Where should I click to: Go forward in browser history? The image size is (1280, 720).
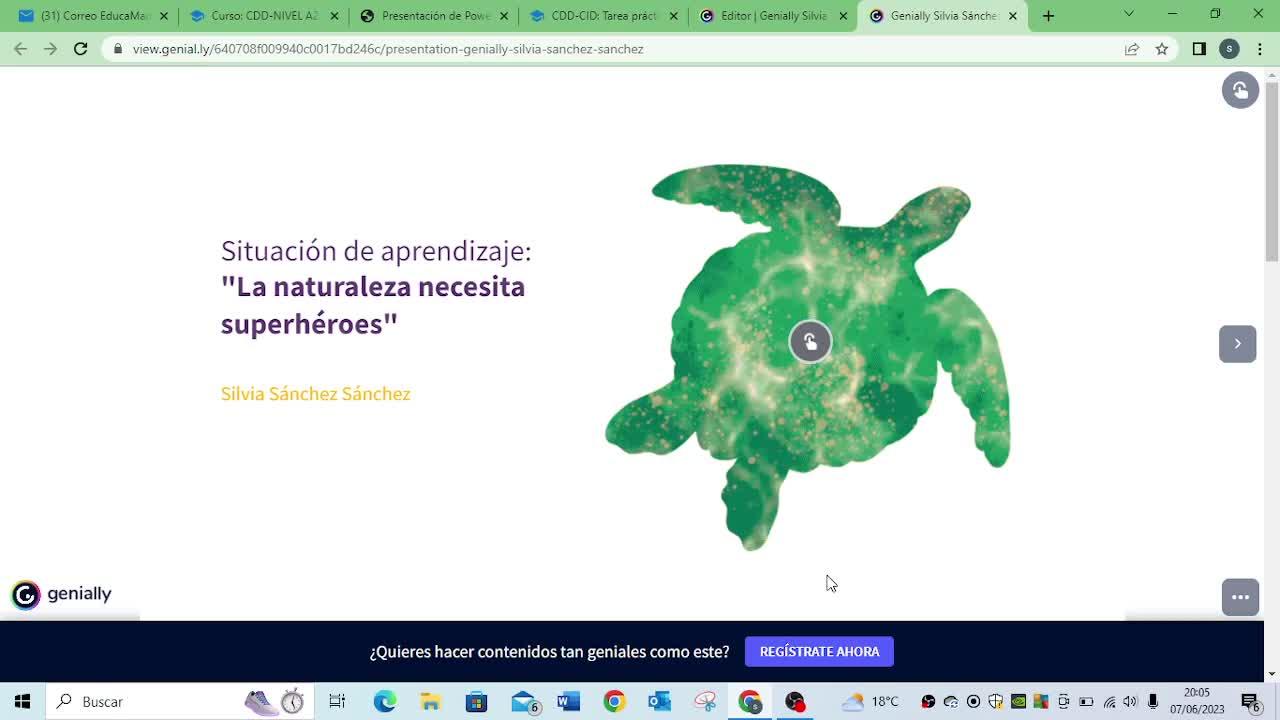(x=51, y=49)
